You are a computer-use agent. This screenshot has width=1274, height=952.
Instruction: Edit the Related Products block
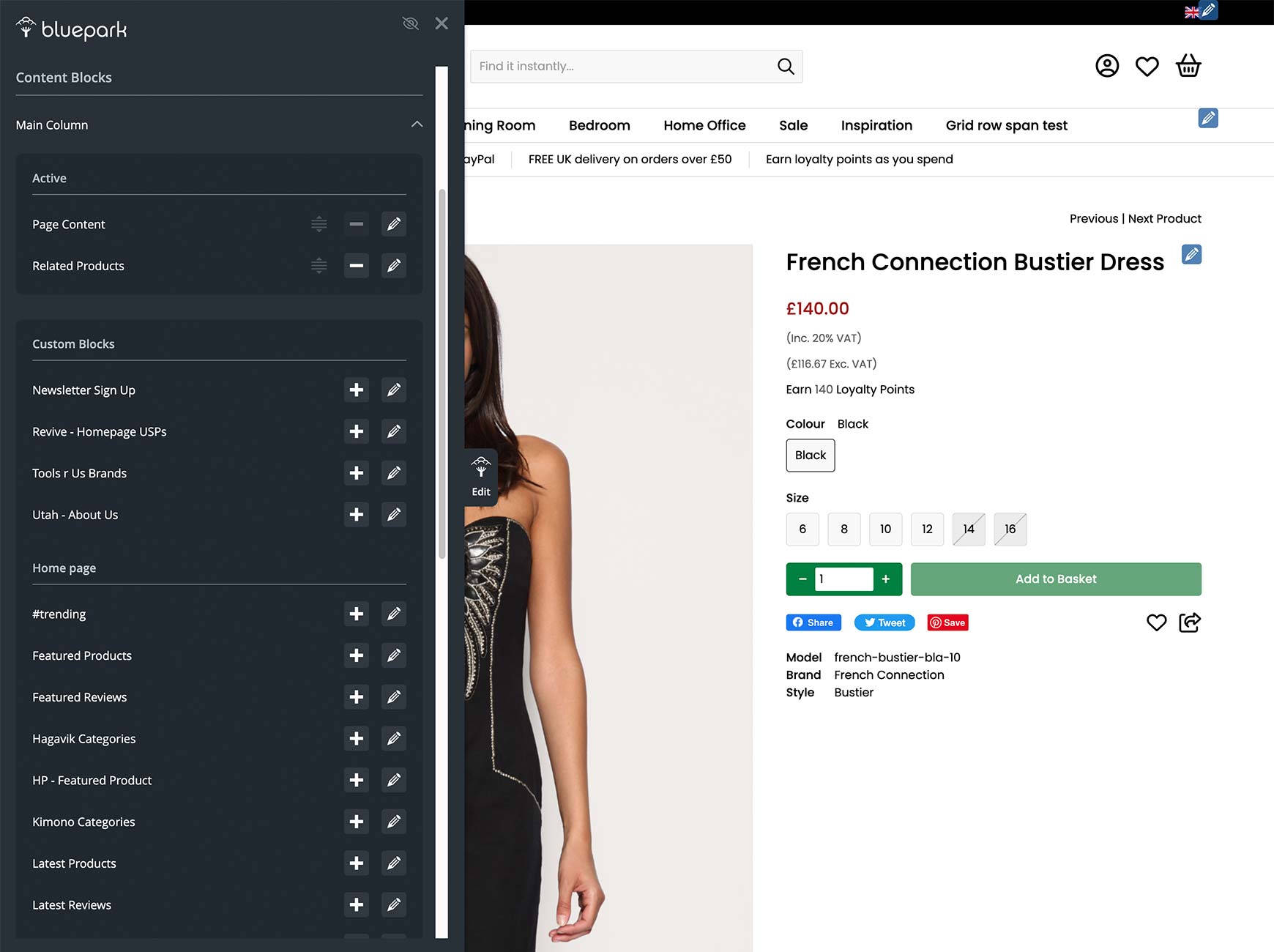pos(394,266)
